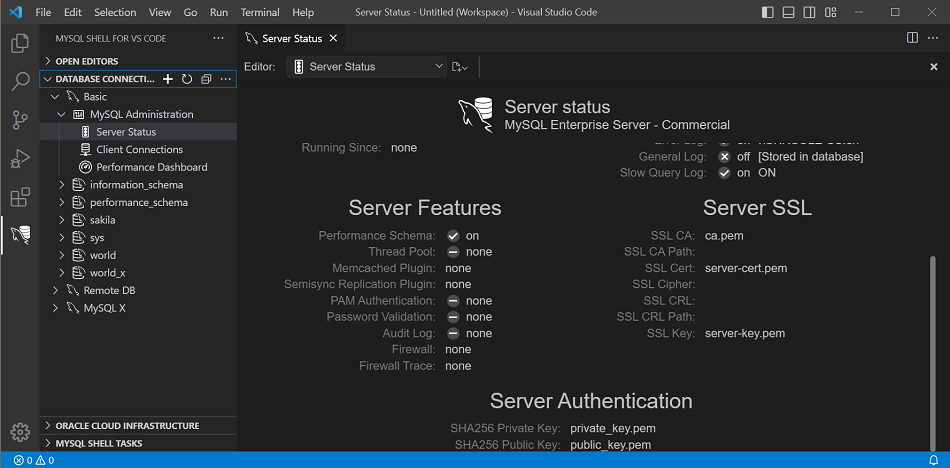Click the Performance Schema on checkmark
This screenshot has width=950, height=468.
pyautogui.click(x=453, y=236)
